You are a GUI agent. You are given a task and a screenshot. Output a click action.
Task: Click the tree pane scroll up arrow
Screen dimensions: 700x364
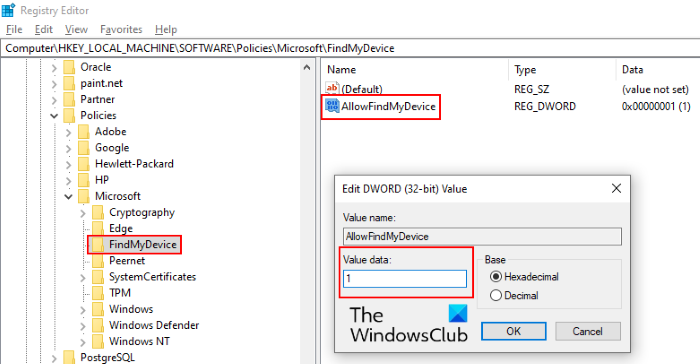tap(307, 68)
